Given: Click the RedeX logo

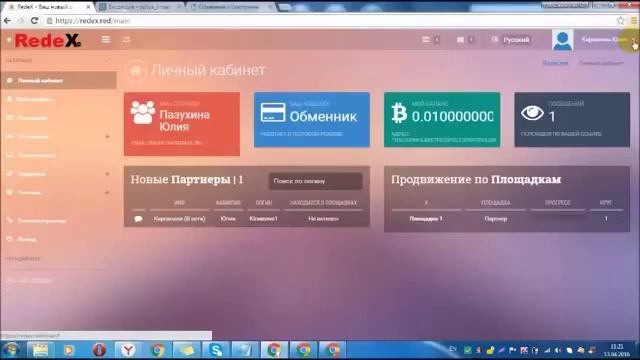Looking at the screenshot, I should click(x=48, y=40).
